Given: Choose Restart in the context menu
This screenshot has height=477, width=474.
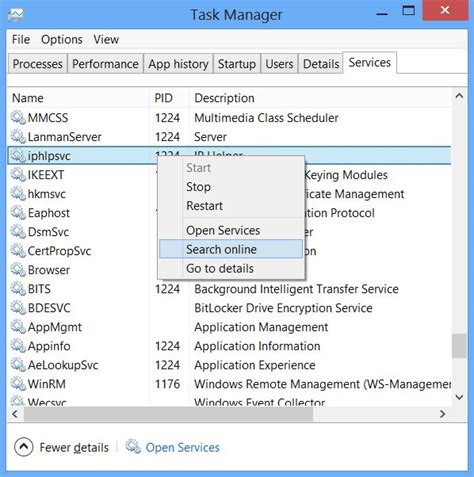Looking at the screenshot, I should [231, 206].
